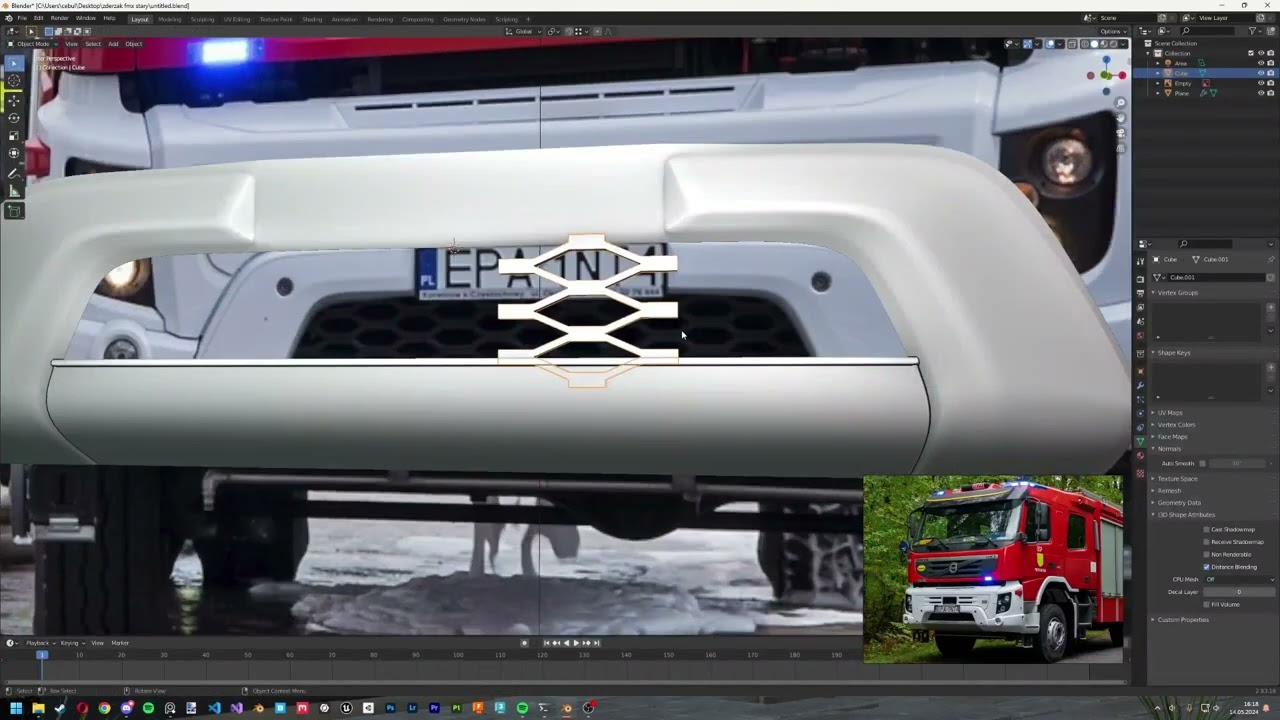Hide the Area object in outliner
The image size is (1280, 720).
point(1260,63)
